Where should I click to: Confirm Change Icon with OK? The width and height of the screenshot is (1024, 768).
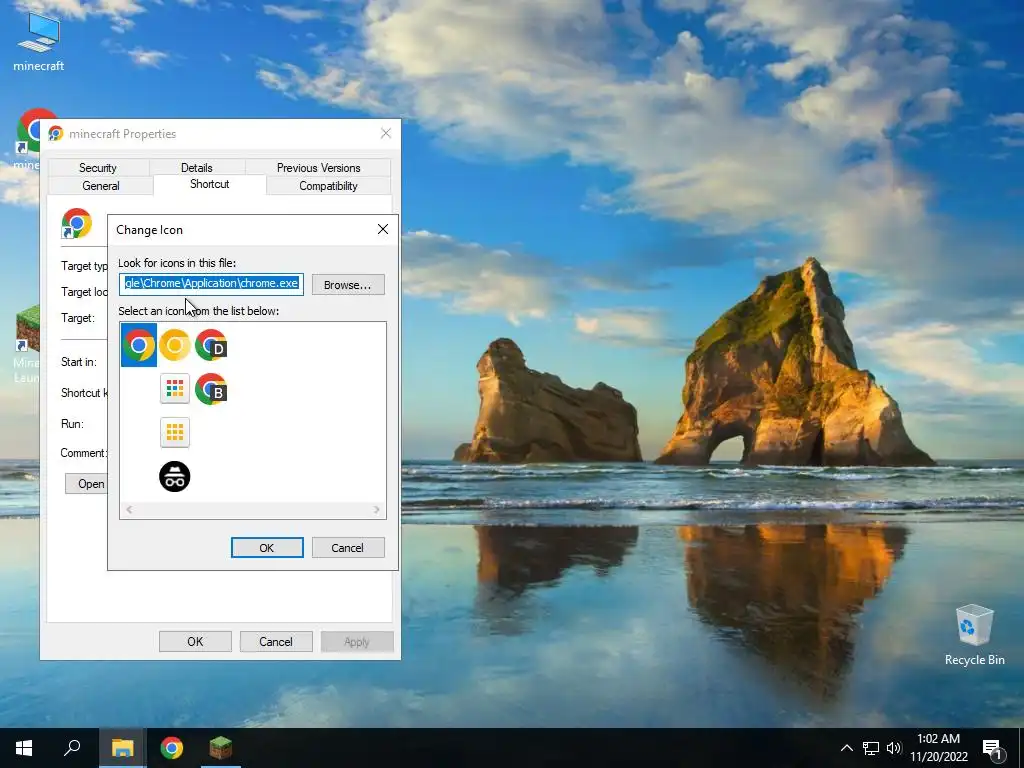pyautogui.click(x=266, y=547)
